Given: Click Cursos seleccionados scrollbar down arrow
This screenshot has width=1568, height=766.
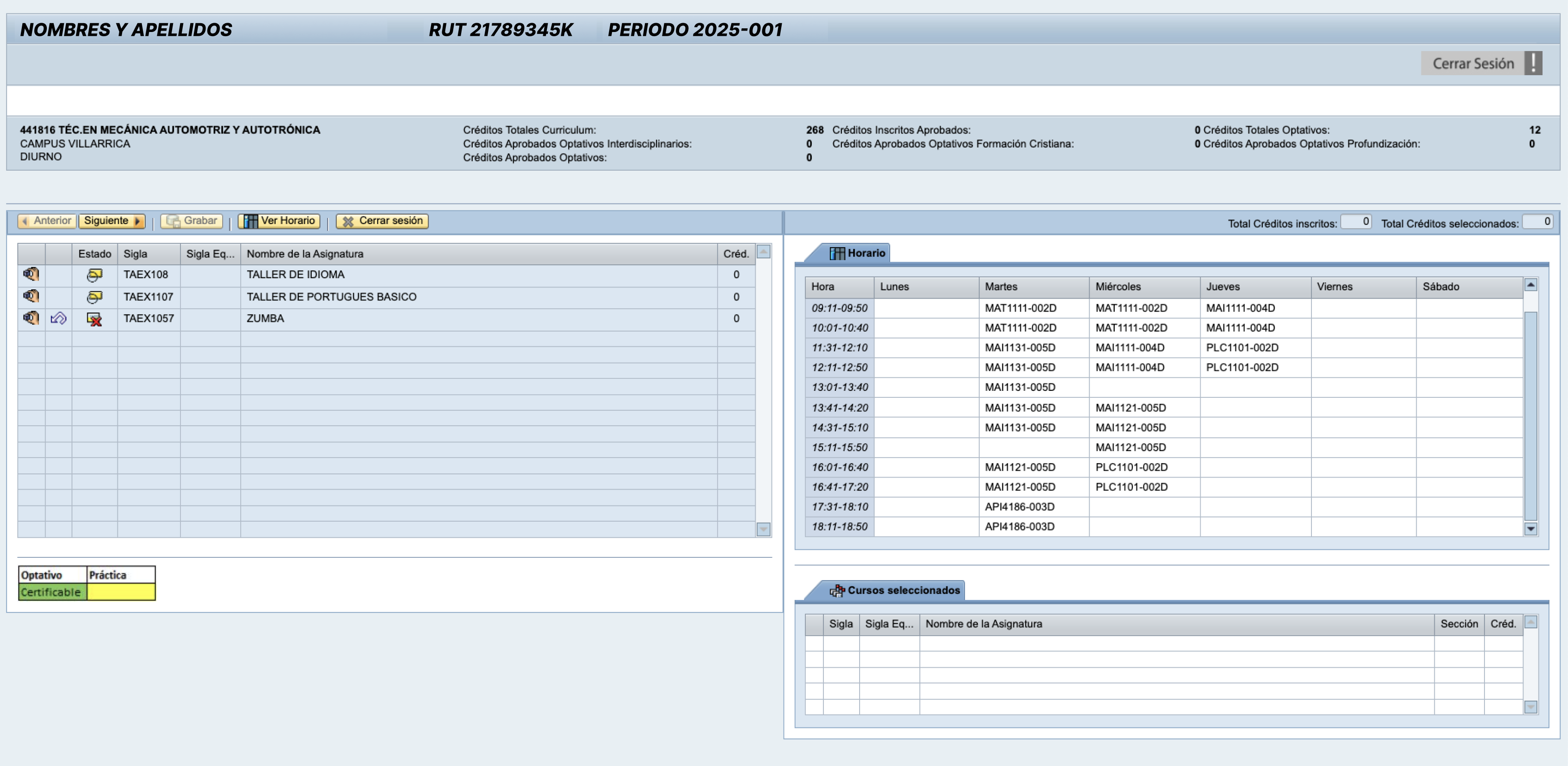Looking at the screenshot, I should pos(1530,707).
